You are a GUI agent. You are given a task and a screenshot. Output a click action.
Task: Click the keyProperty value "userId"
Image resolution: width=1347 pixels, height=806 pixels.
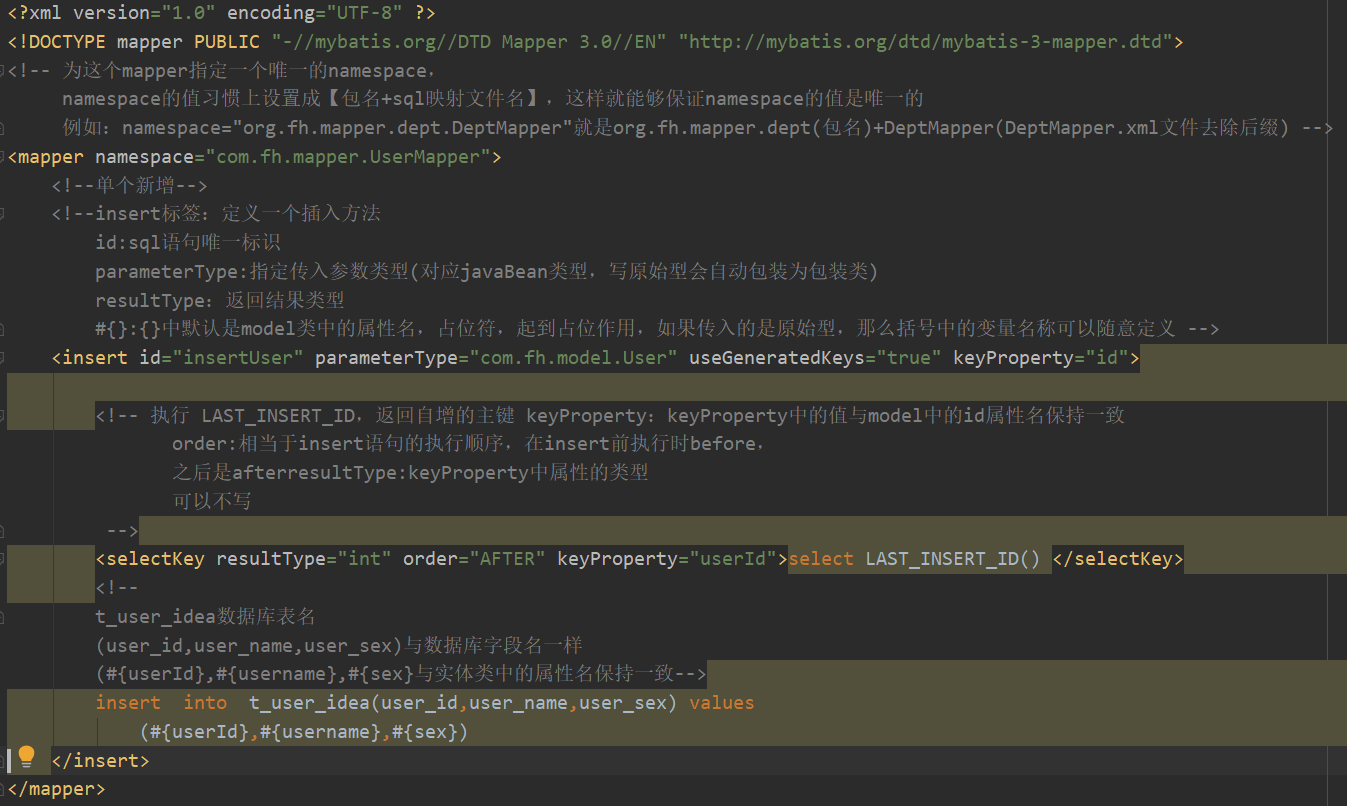(x=733, y=558)
